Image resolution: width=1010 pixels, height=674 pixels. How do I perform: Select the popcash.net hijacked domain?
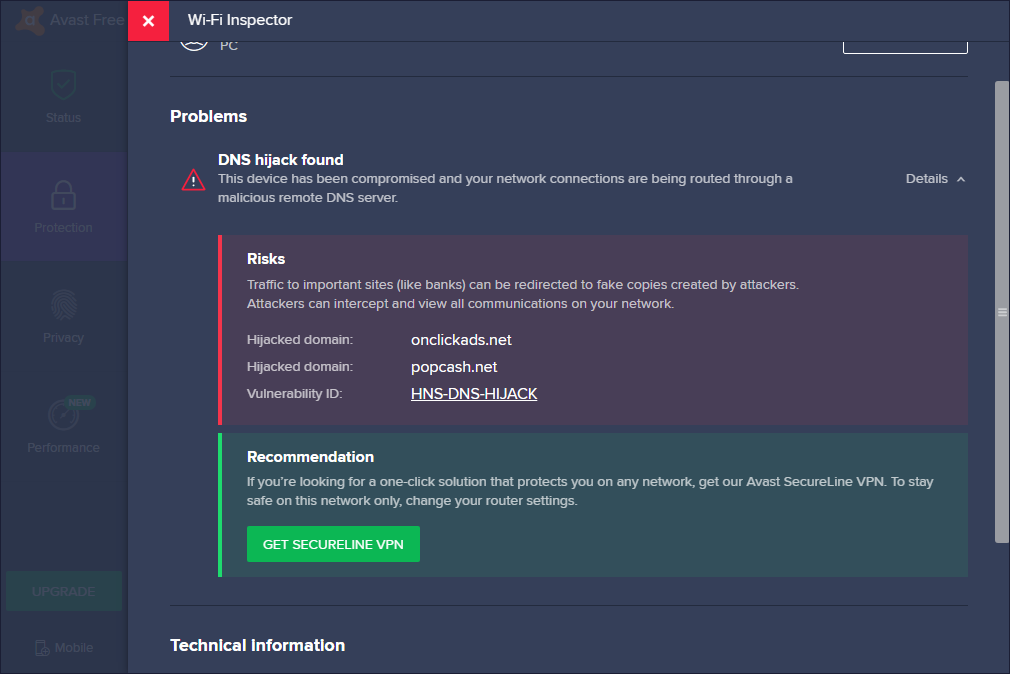(x=454, y=367)
